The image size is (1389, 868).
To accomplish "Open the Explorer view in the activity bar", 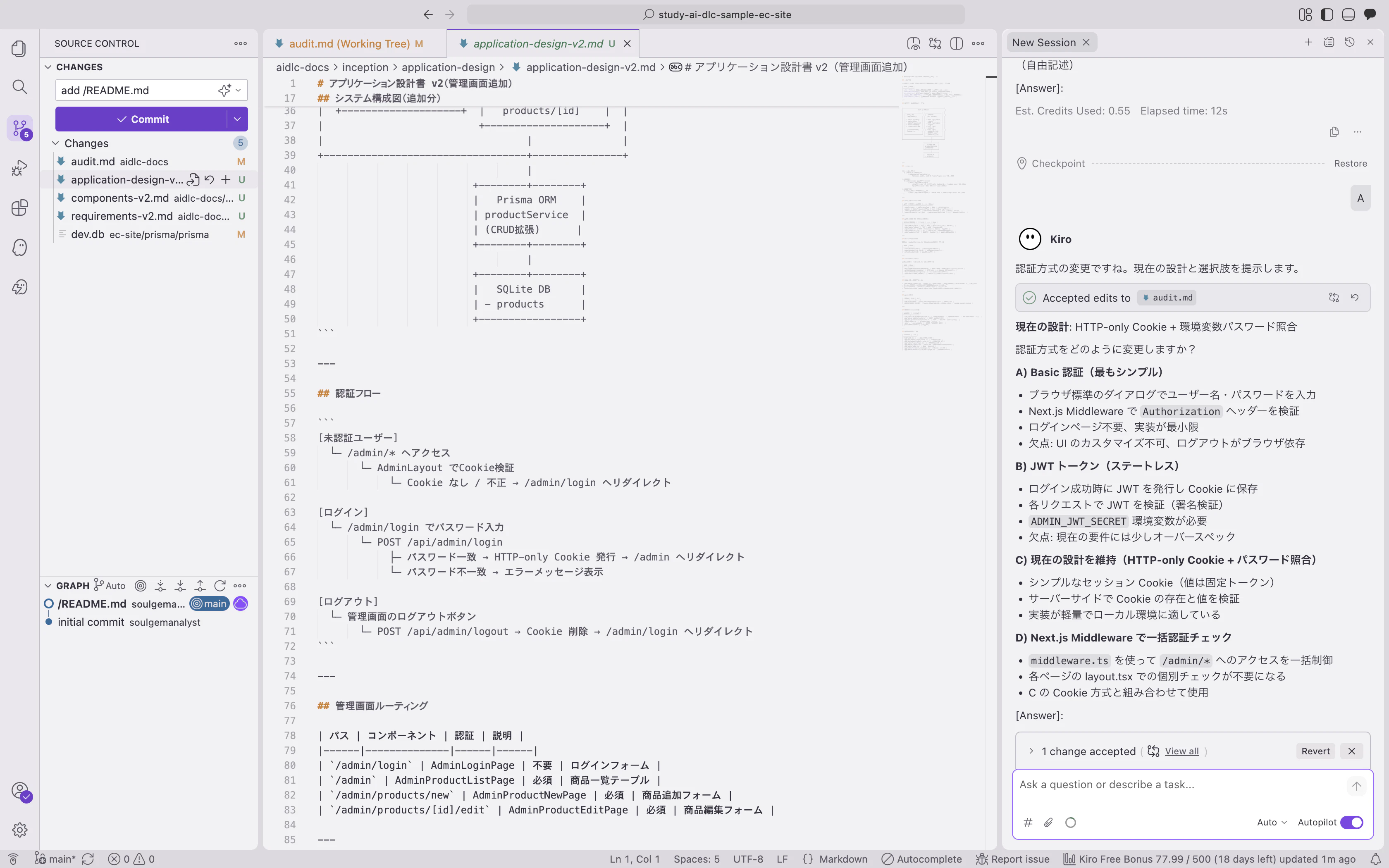I will (x=19, y=48).
